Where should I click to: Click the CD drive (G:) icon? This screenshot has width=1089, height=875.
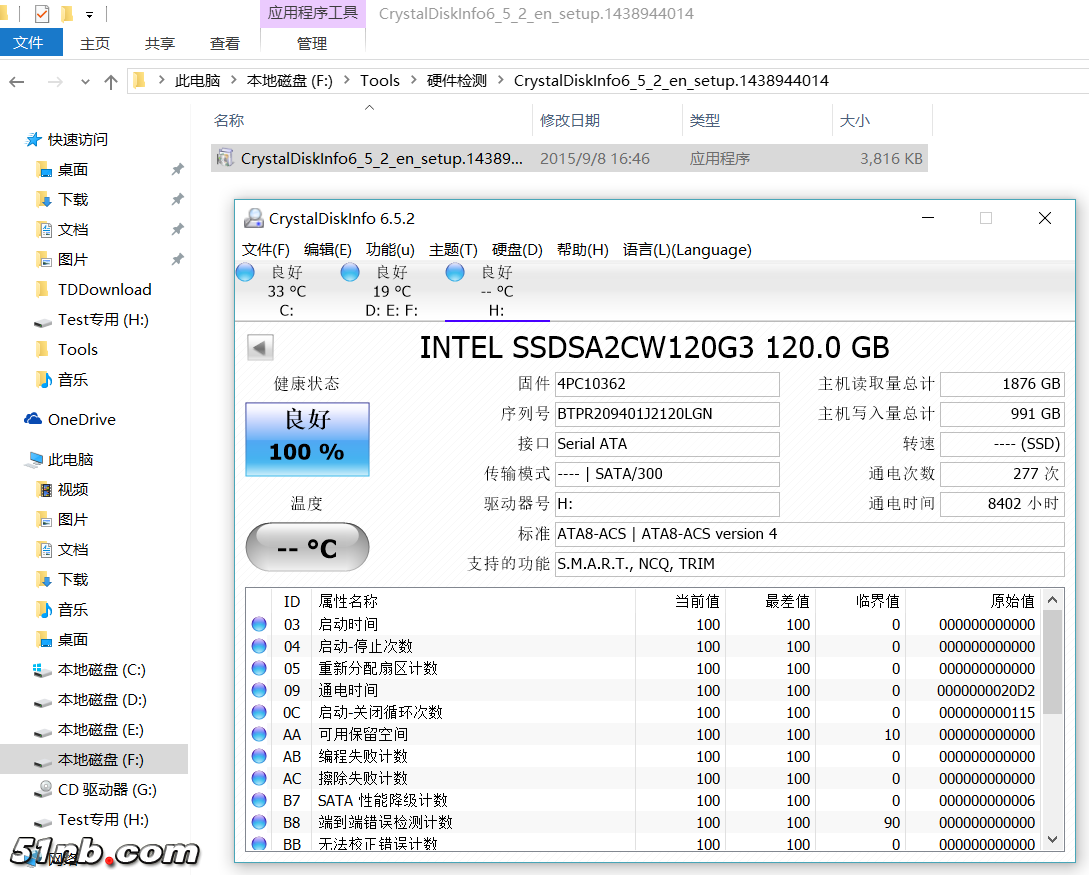tap(43, 789)
